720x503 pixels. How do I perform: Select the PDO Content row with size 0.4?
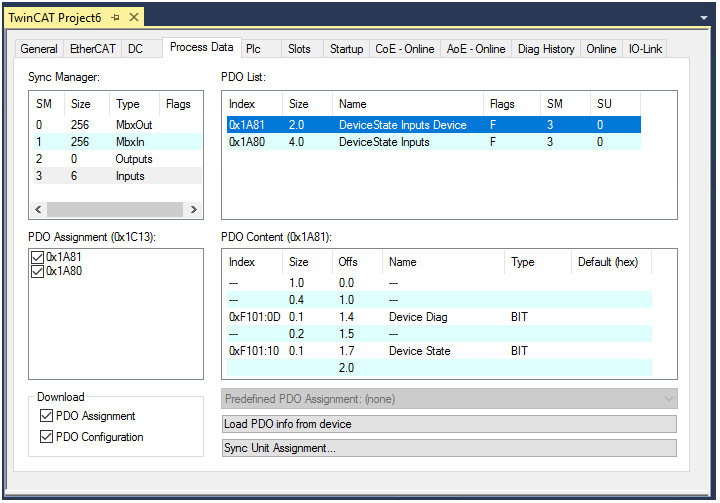click(x=439, y=300)
